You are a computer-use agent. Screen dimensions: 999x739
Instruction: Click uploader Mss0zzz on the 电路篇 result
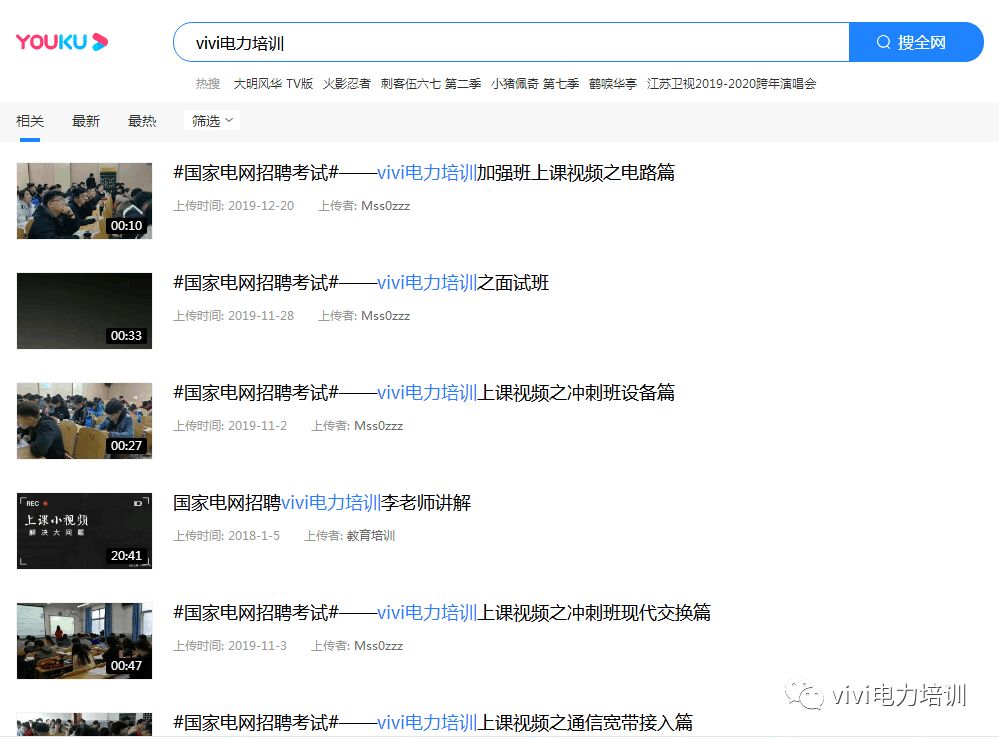click(385, 206)
